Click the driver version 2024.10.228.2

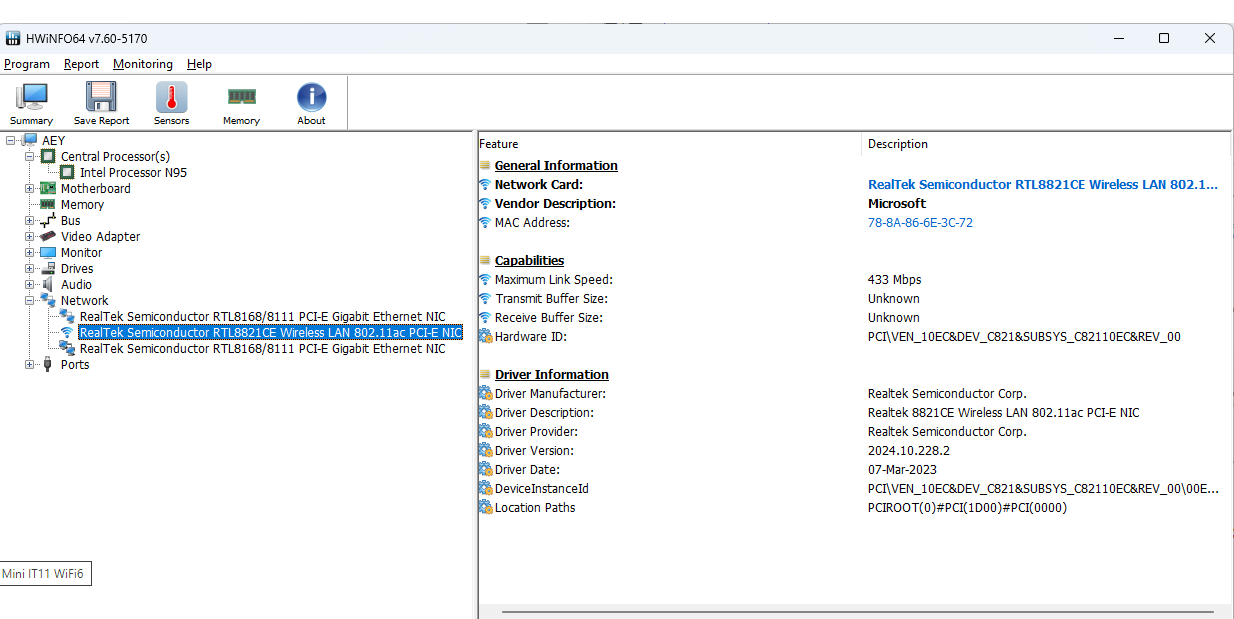(x=909, y=451)
